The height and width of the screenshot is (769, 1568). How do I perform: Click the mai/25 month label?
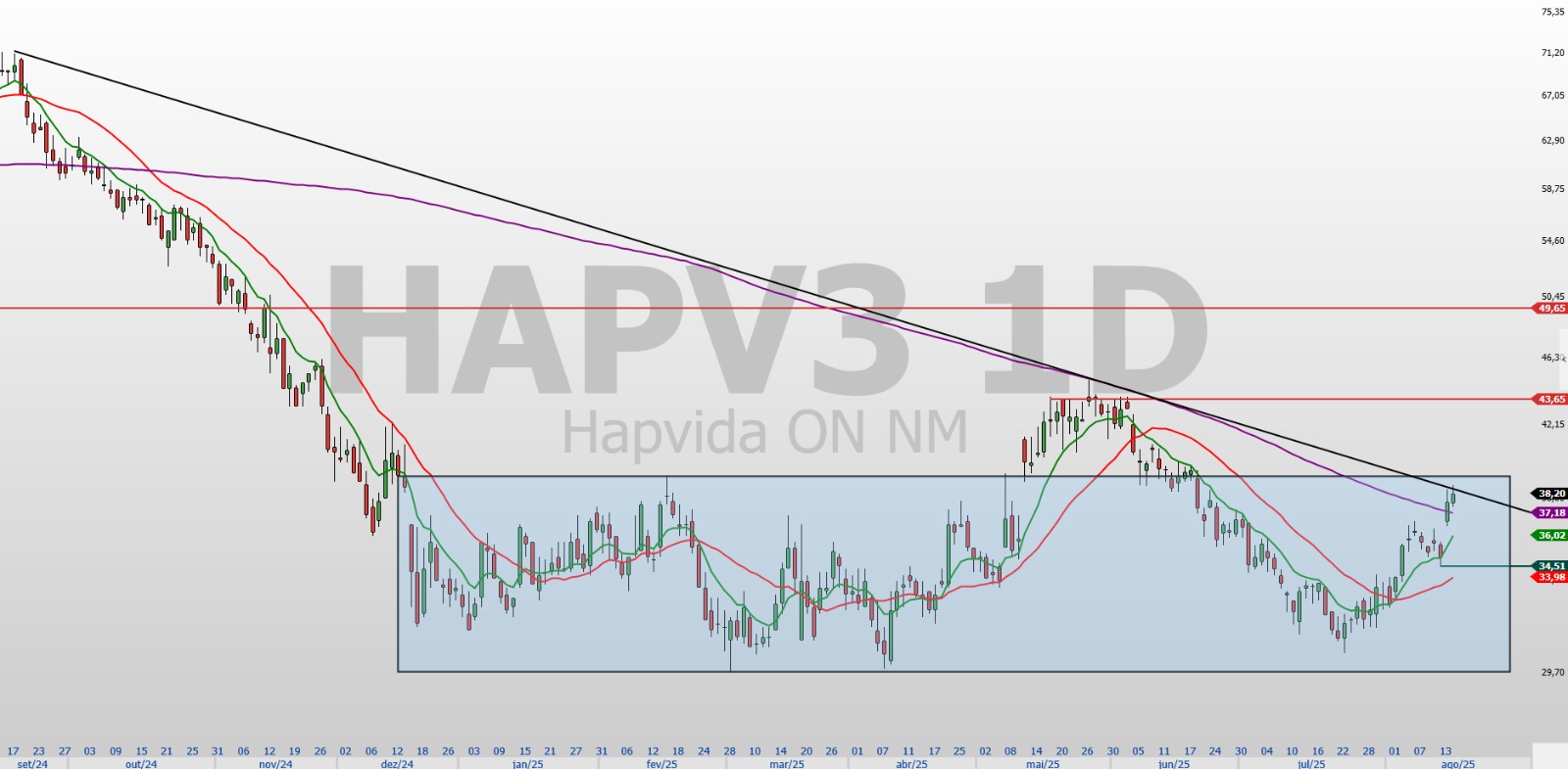[1043, 764]
